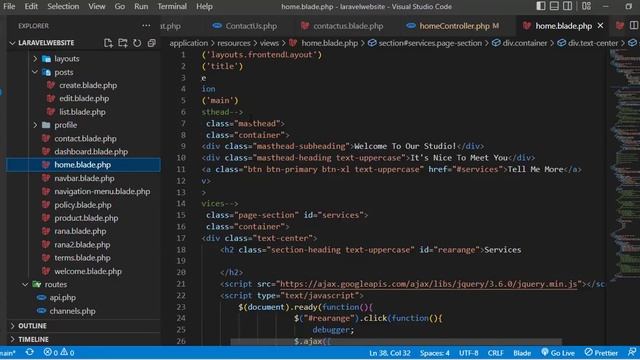Open rana.blade.php file
Image resolution: width=640 pixels, height=360 pixels.
tap(80, 231)
